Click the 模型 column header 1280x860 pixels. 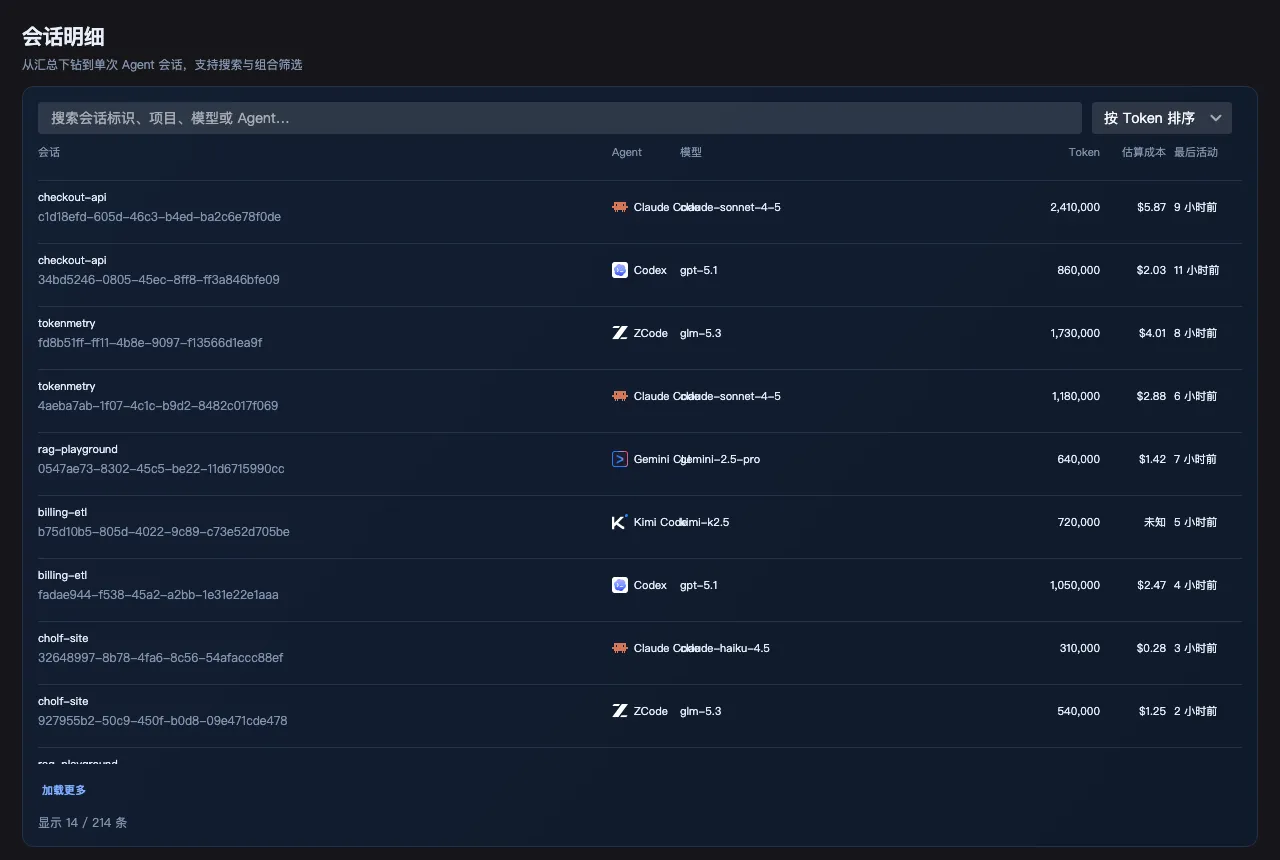(691, 152)
